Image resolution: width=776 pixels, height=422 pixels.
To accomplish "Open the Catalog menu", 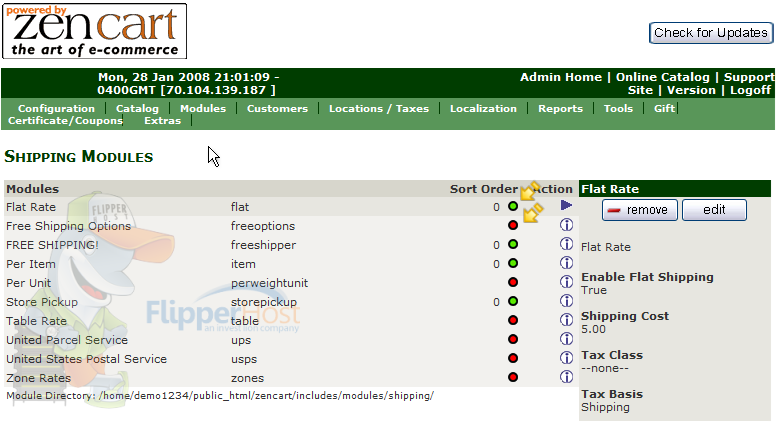I will [x=137, y=108].
